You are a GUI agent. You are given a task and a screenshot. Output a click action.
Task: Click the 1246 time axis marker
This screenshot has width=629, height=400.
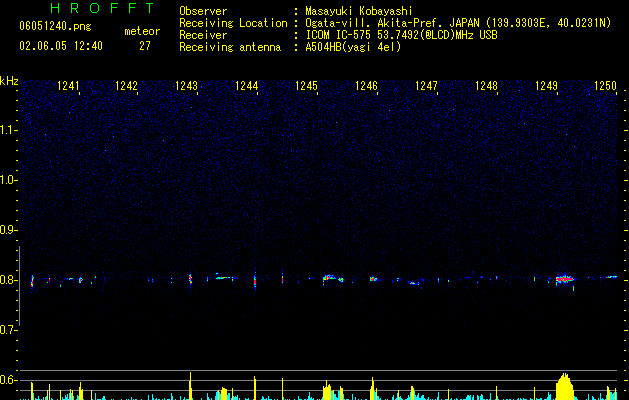pos(367,86)
